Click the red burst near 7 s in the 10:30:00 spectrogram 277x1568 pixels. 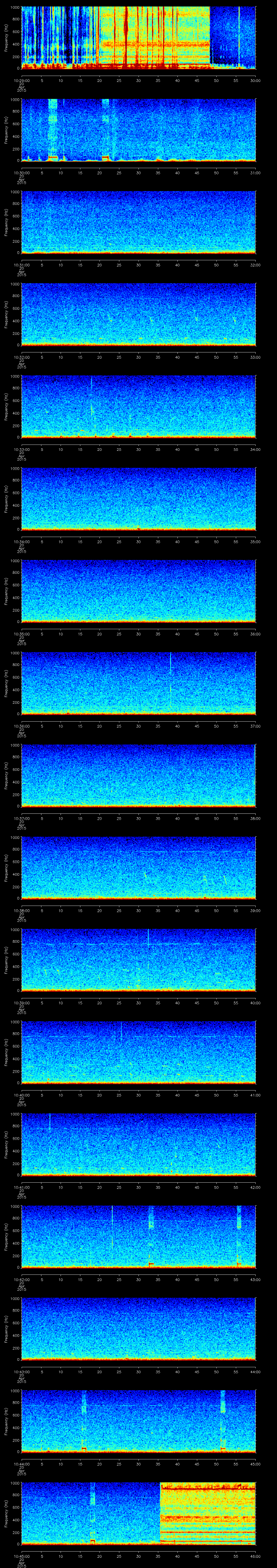tap(52, 157)
